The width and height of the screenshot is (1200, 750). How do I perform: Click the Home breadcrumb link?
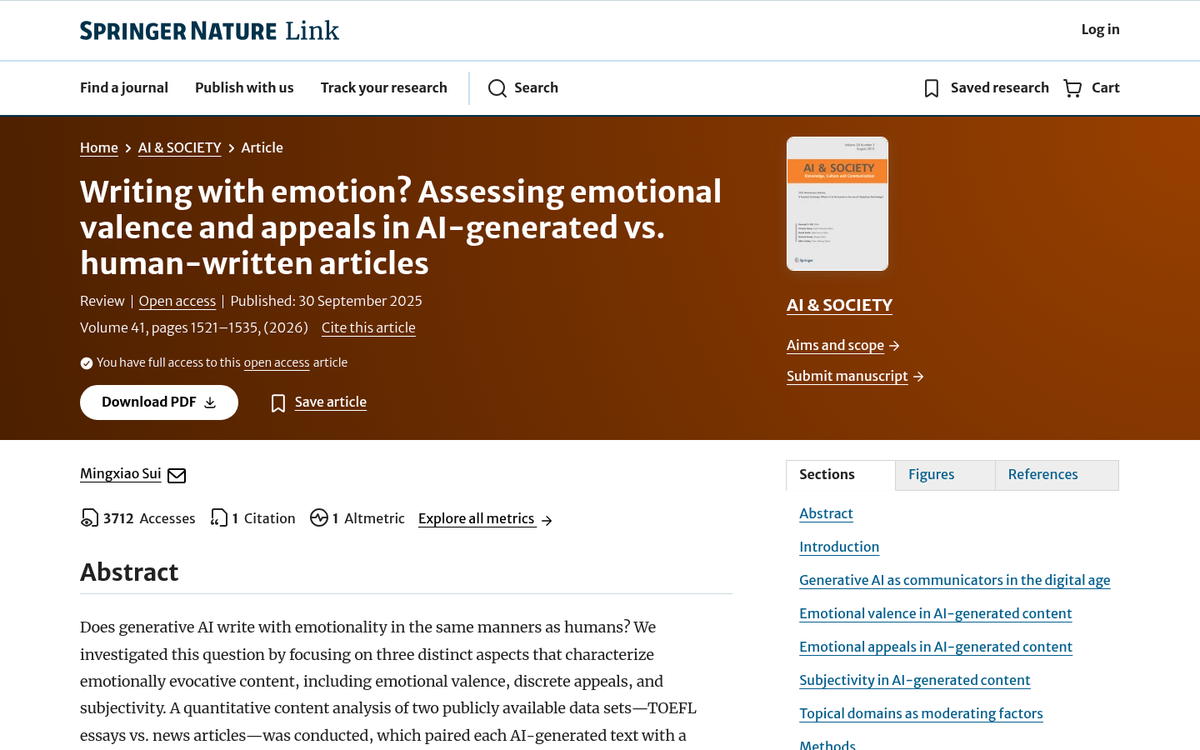coord(99,147)
